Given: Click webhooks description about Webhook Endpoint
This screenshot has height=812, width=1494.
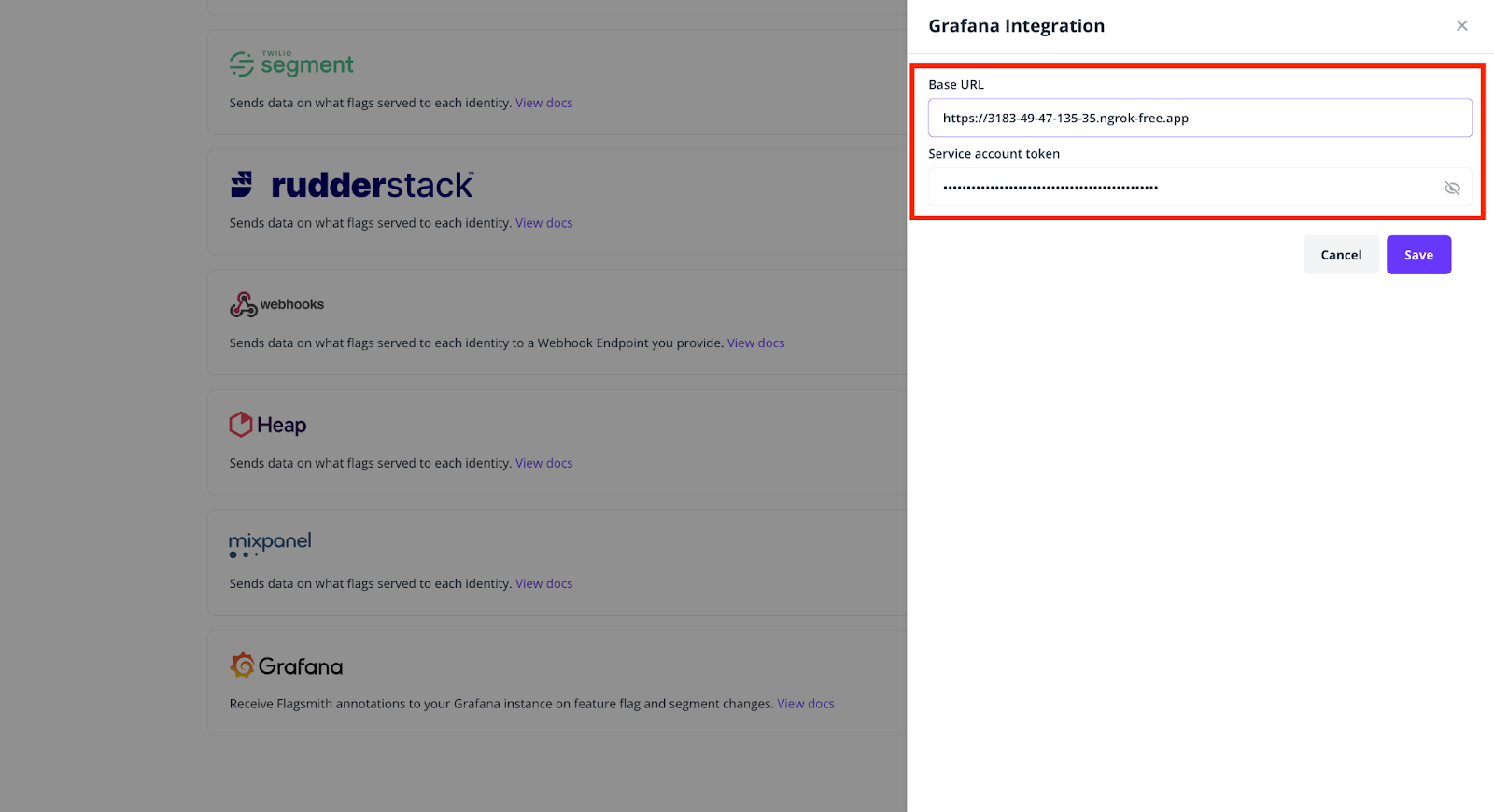Looking at the screenshot, I should [x=476, y=343].
